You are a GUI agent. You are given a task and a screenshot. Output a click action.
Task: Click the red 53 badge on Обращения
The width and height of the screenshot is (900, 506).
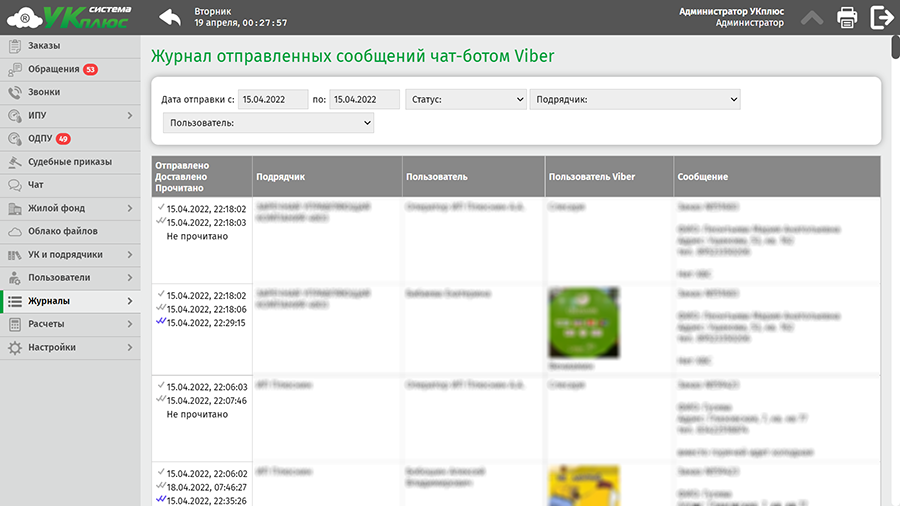coord(90,69)
